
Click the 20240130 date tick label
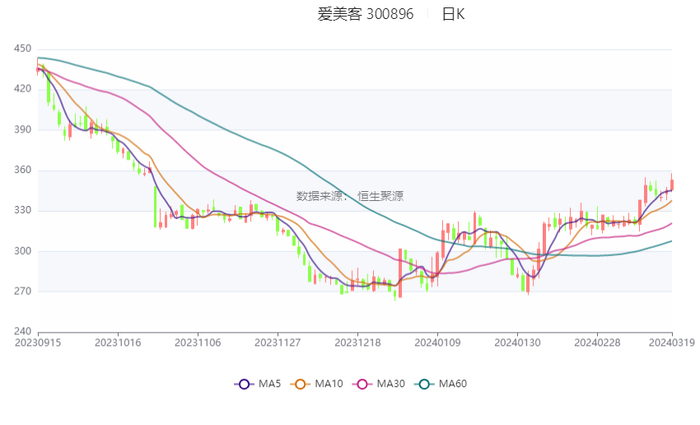517,342
